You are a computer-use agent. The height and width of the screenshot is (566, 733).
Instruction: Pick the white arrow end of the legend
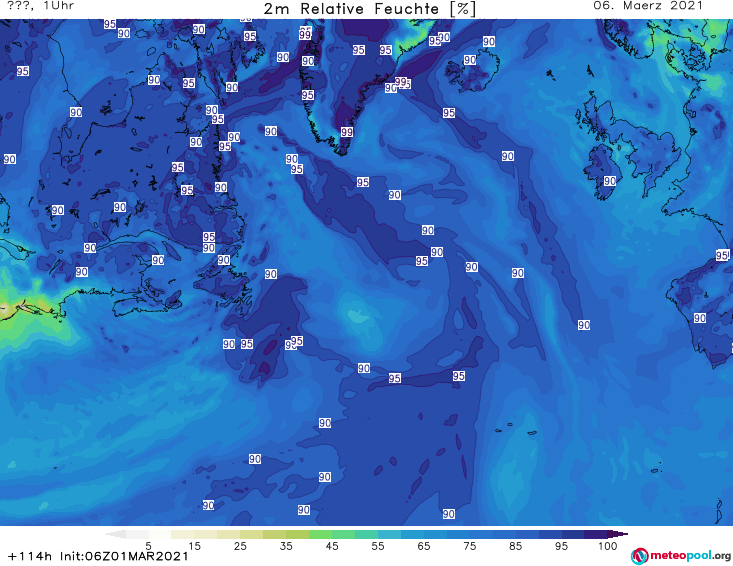pos(115,534)
